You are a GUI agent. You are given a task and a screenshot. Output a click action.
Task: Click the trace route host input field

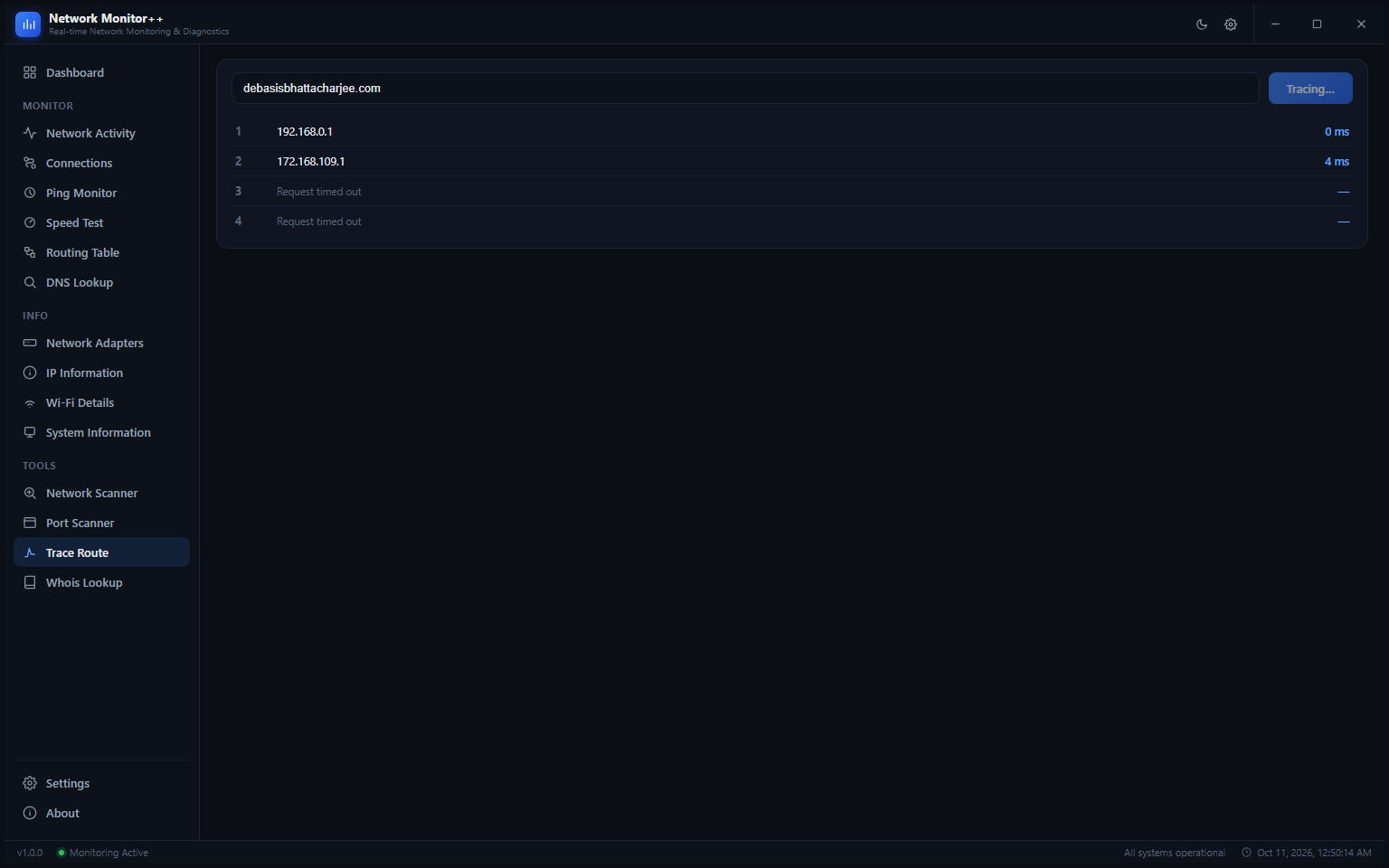[745, 89]
